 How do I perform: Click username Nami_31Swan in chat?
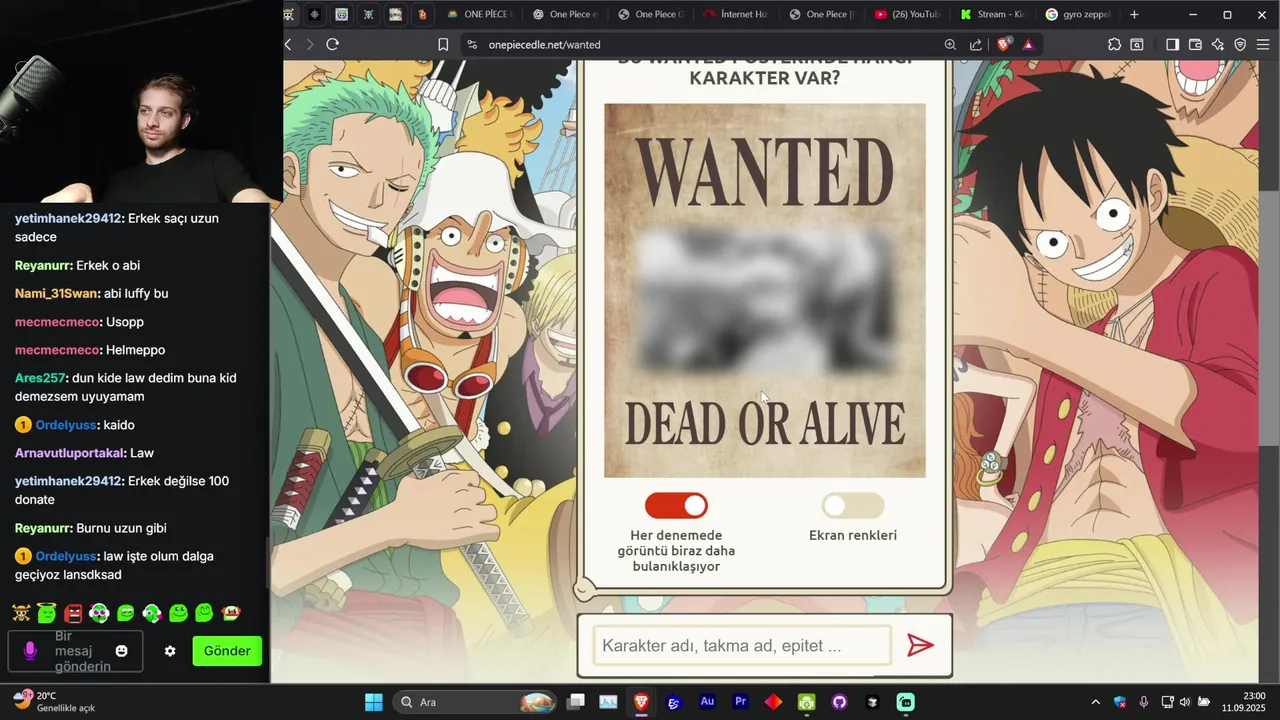coord(57,294)
